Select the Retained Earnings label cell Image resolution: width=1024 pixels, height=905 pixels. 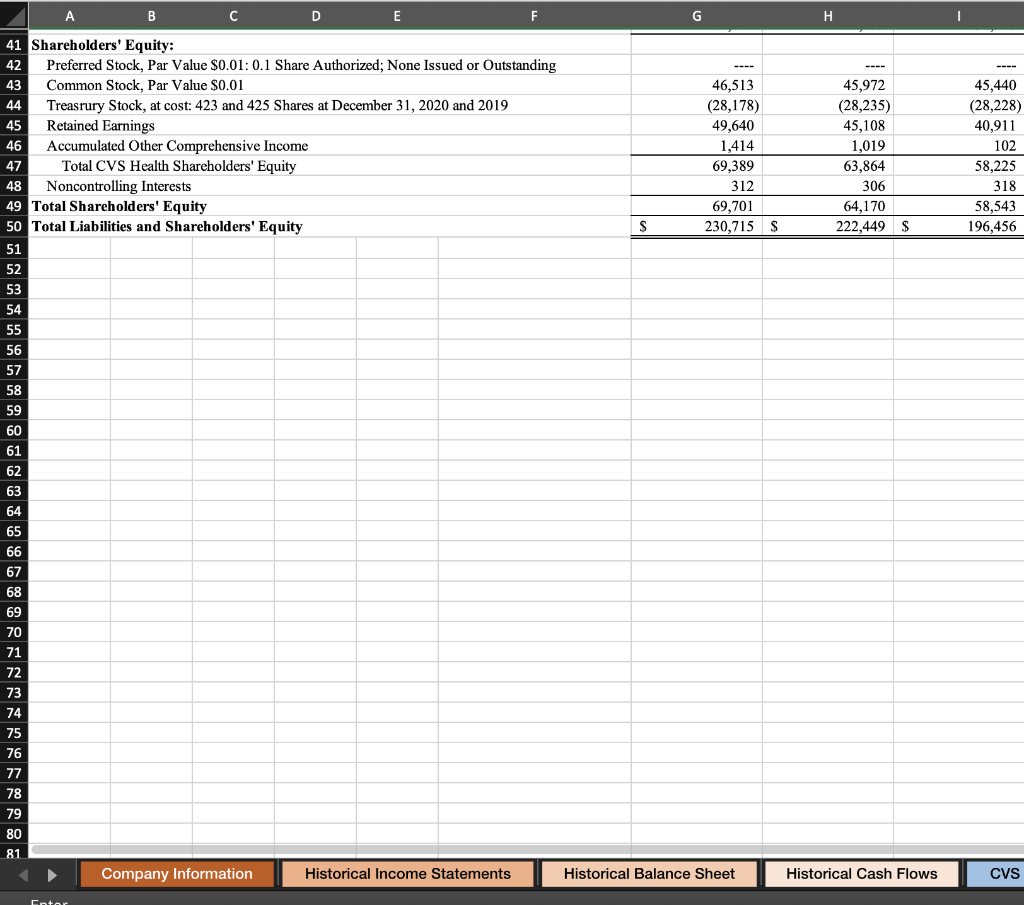[91, 125]
